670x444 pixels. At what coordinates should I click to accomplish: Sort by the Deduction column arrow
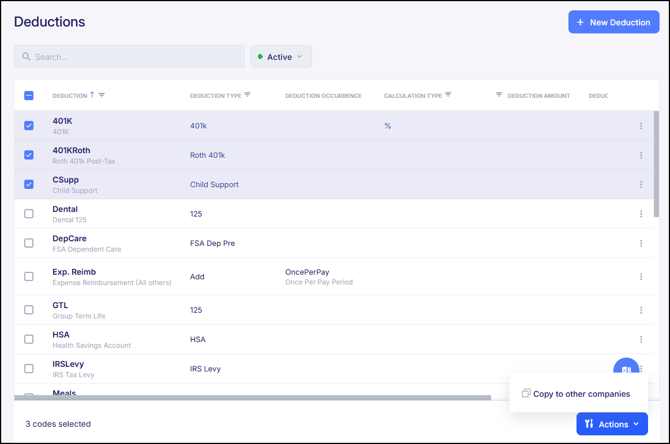click(92, 95)
